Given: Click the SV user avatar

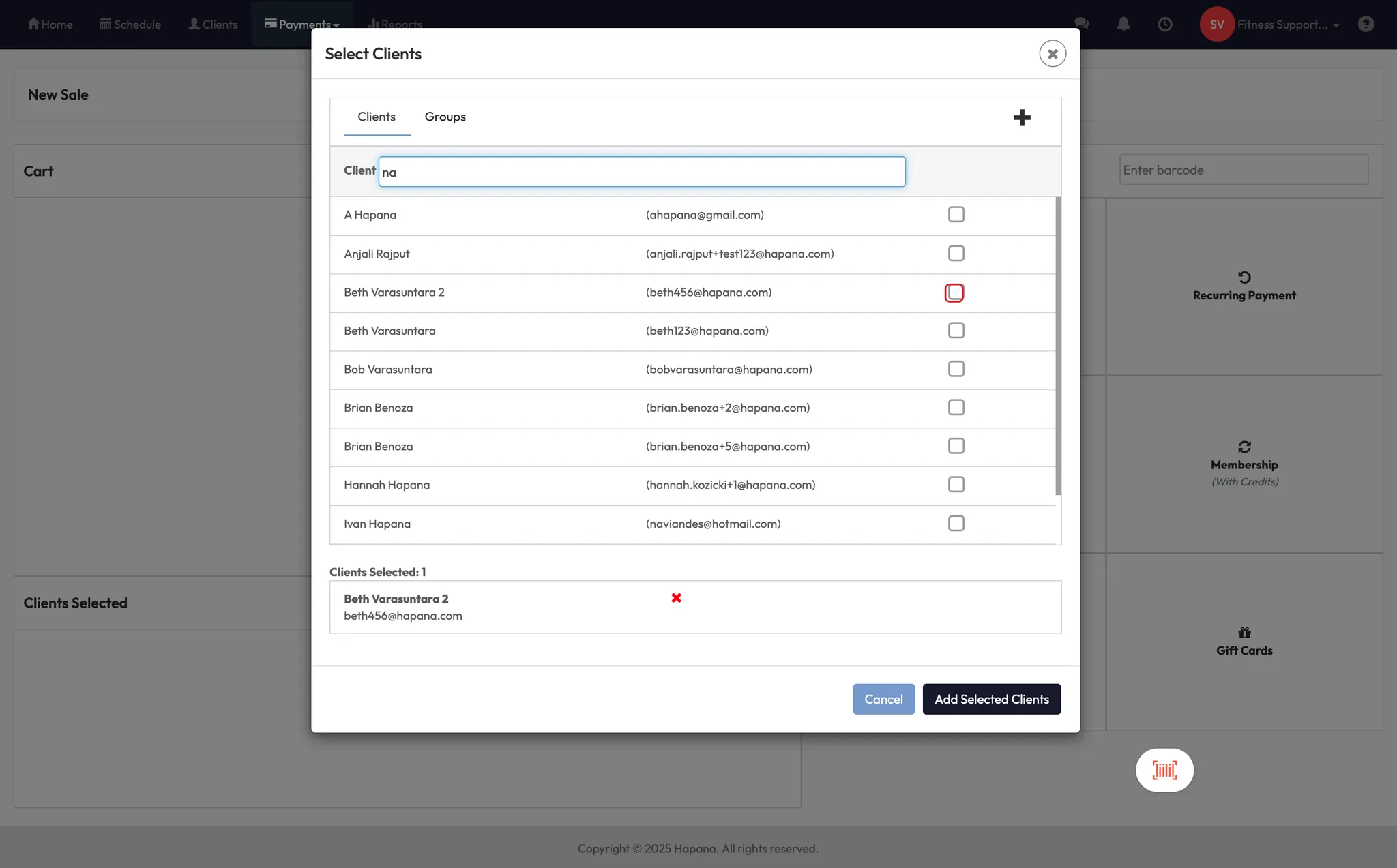Looking at the screenshot, I should pos(1217,25).
